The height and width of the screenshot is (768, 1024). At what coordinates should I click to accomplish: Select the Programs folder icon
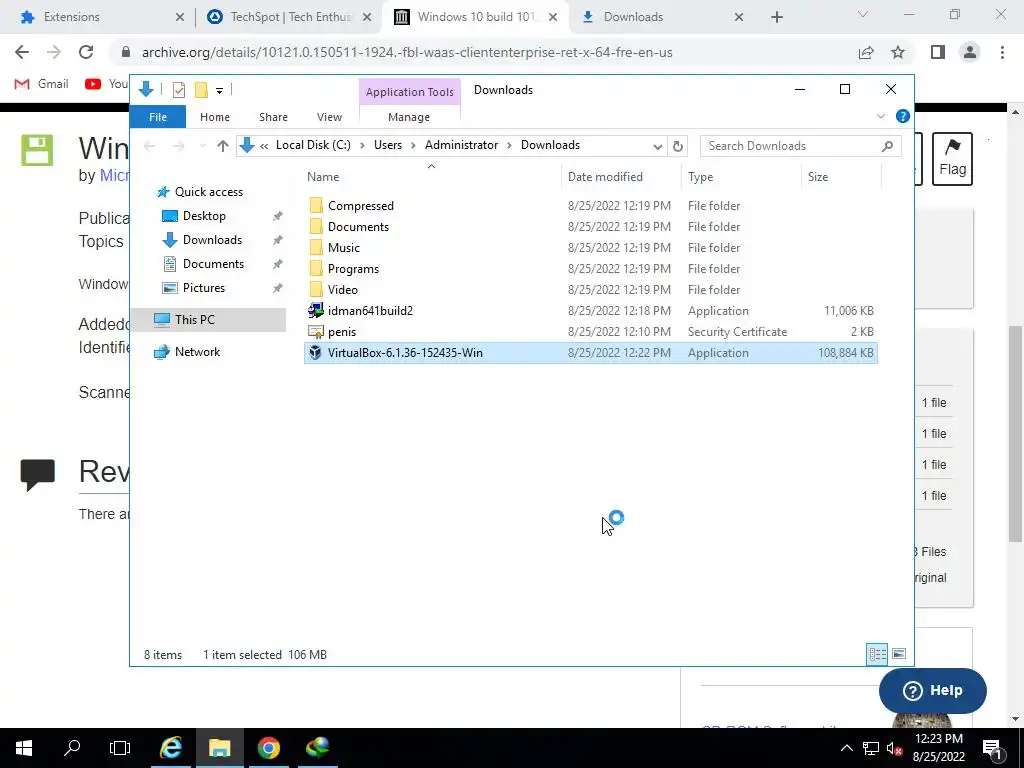pos(316,268)
